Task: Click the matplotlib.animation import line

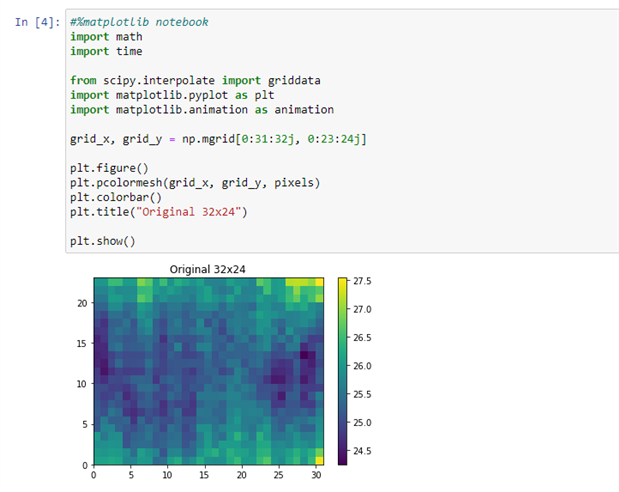Action: pyautogui.click(x=202, y=110)
